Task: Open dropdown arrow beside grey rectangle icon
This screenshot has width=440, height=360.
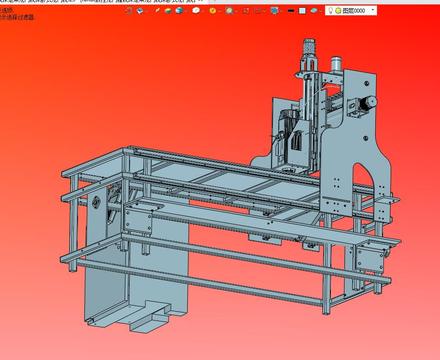Action: 264,11
